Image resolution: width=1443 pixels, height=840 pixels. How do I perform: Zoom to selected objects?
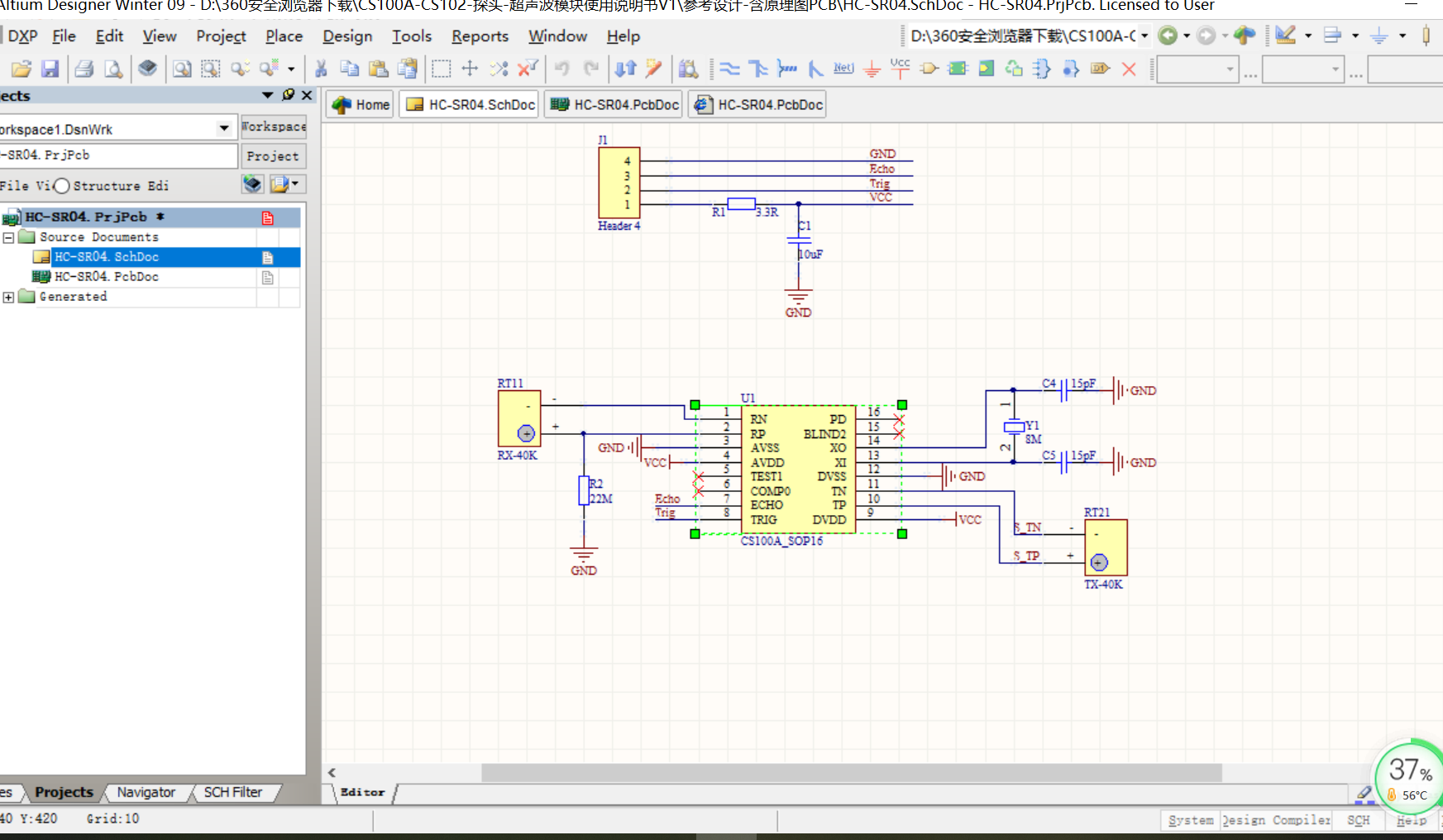click(x=240, y=69)
